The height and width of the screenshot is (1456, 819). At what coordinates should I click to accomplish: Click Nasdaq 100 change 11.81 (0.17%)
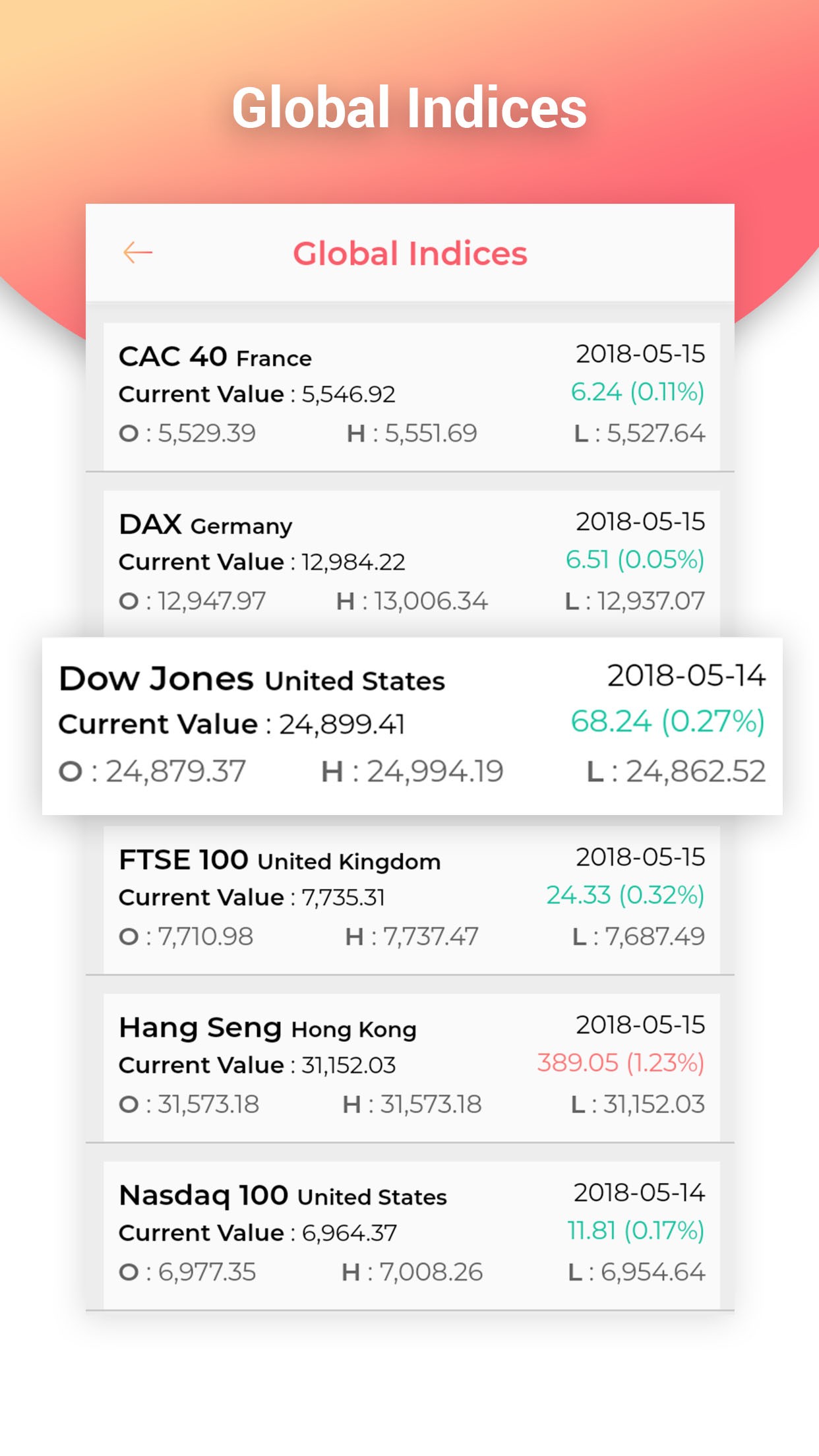click(636, 1230)
